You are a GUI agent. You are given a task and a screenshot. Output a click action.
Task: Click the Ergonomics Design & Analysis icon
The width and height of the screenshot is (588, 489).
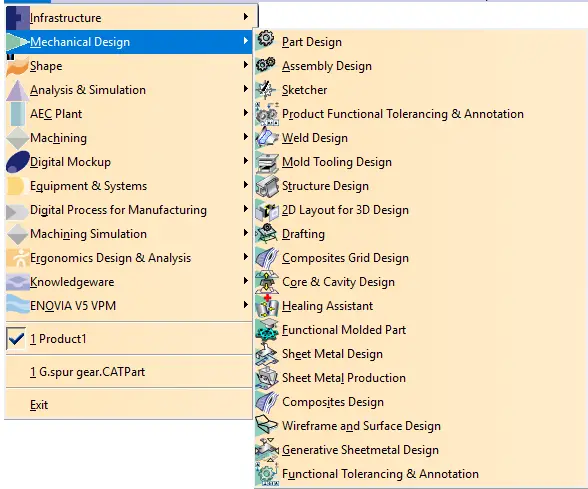pos(18,258)
